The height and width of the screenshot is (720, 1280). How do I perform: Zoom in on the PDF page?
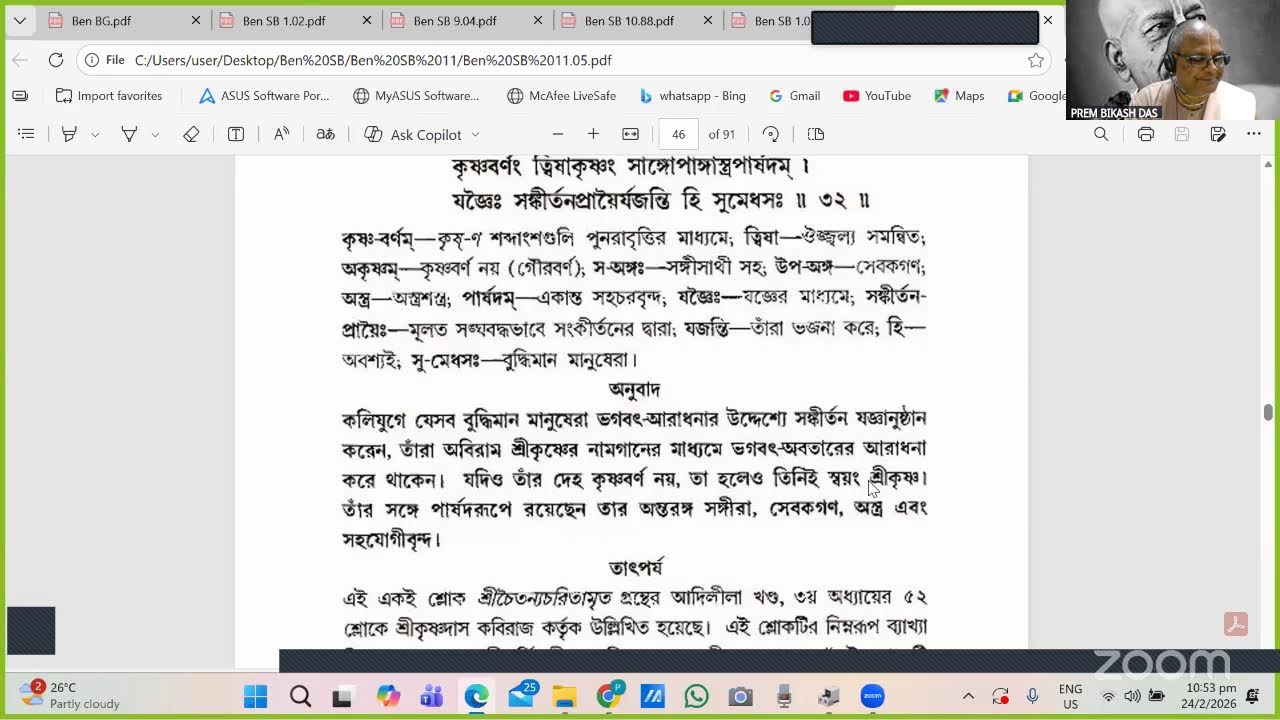(593, 134)
